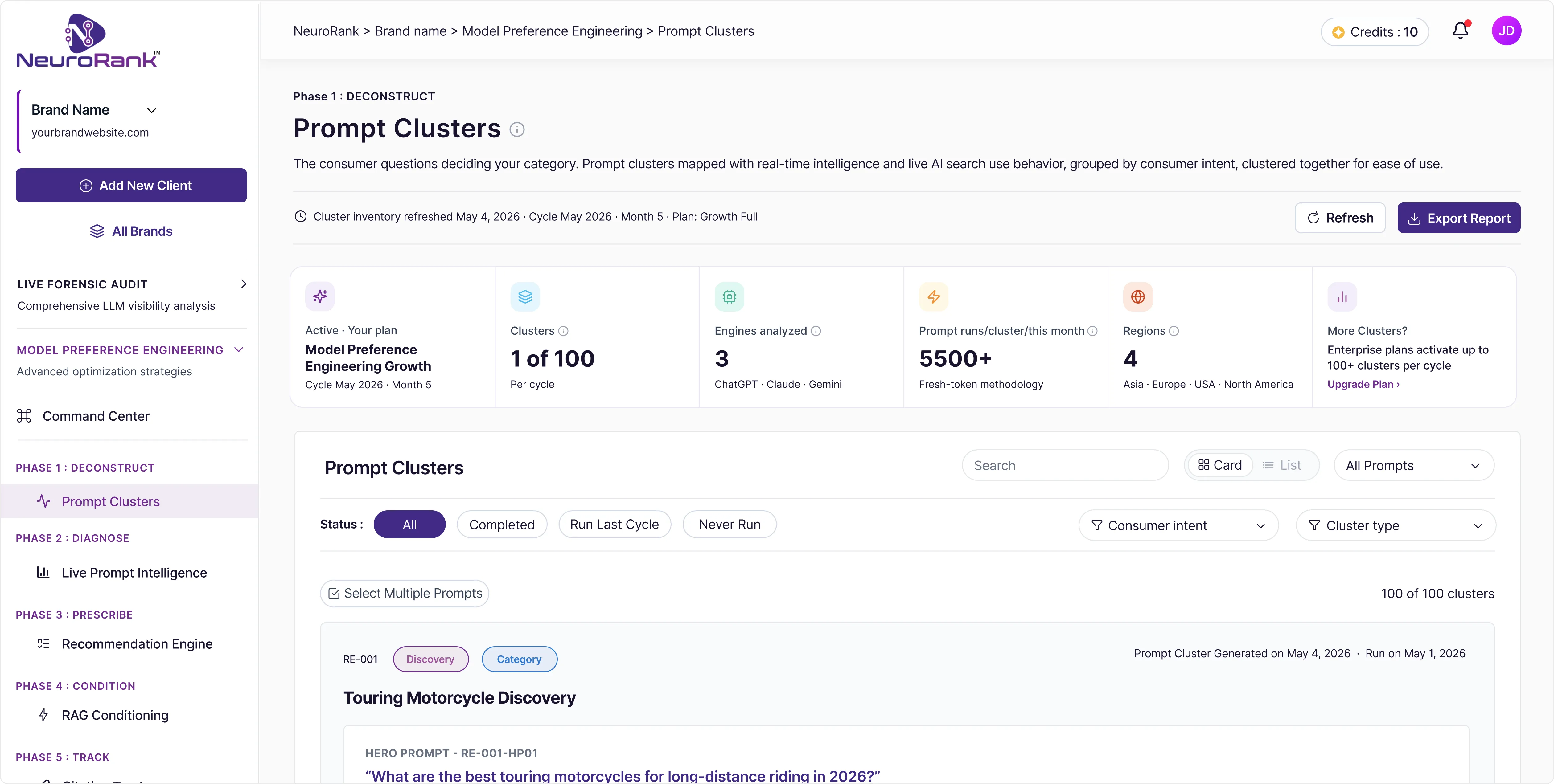The image size is (1554, 784).
Task: Click yourbrandwebsite.com text
Action: coord(90,133)
